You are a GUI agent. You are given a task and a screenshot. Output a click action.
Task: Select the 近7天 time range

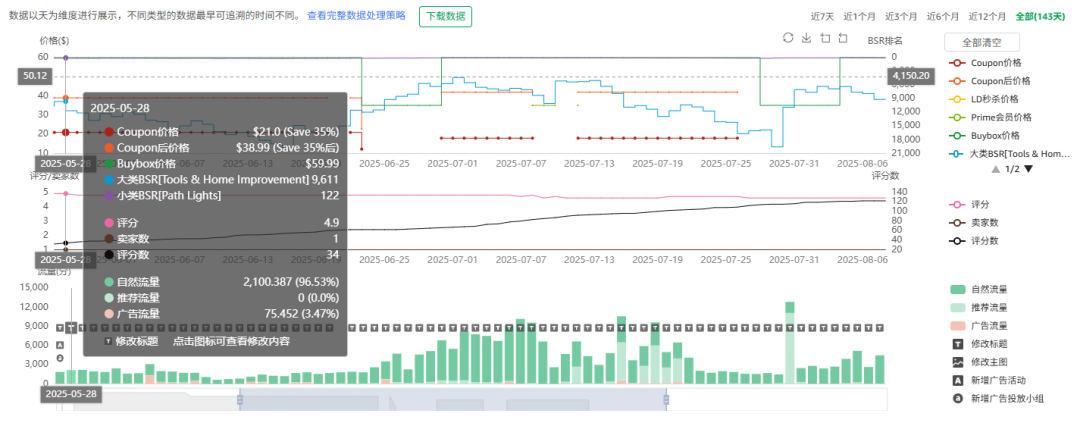[823, 16]
